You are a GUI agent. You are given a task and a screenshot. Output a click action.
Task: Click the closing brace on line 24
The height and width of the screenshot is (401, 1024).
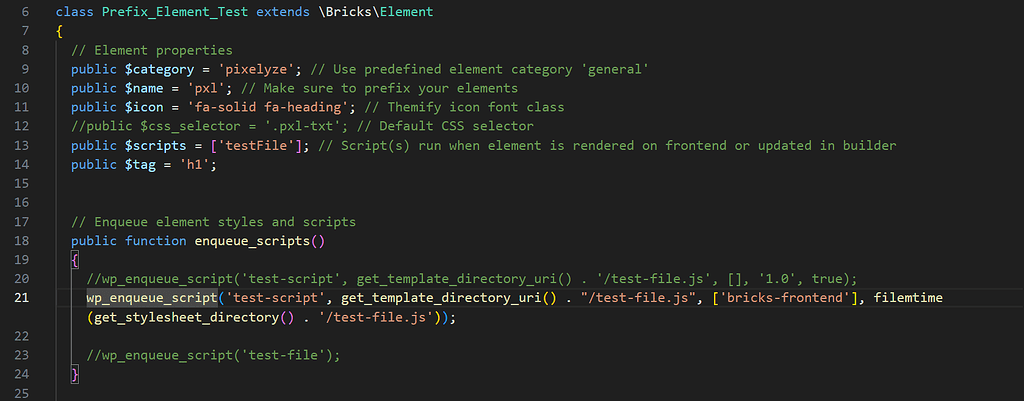(x=74, y=374)
